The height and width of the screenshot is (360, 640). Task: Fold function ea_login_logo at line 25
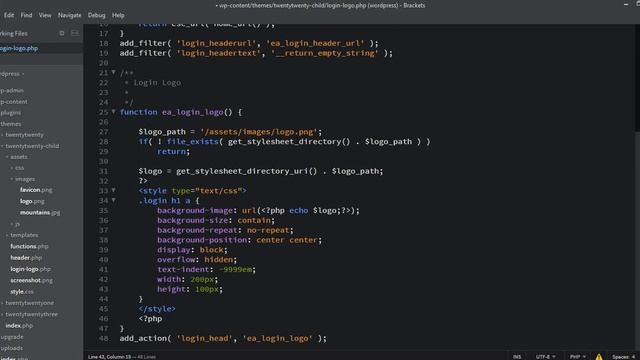pos(113,111)
